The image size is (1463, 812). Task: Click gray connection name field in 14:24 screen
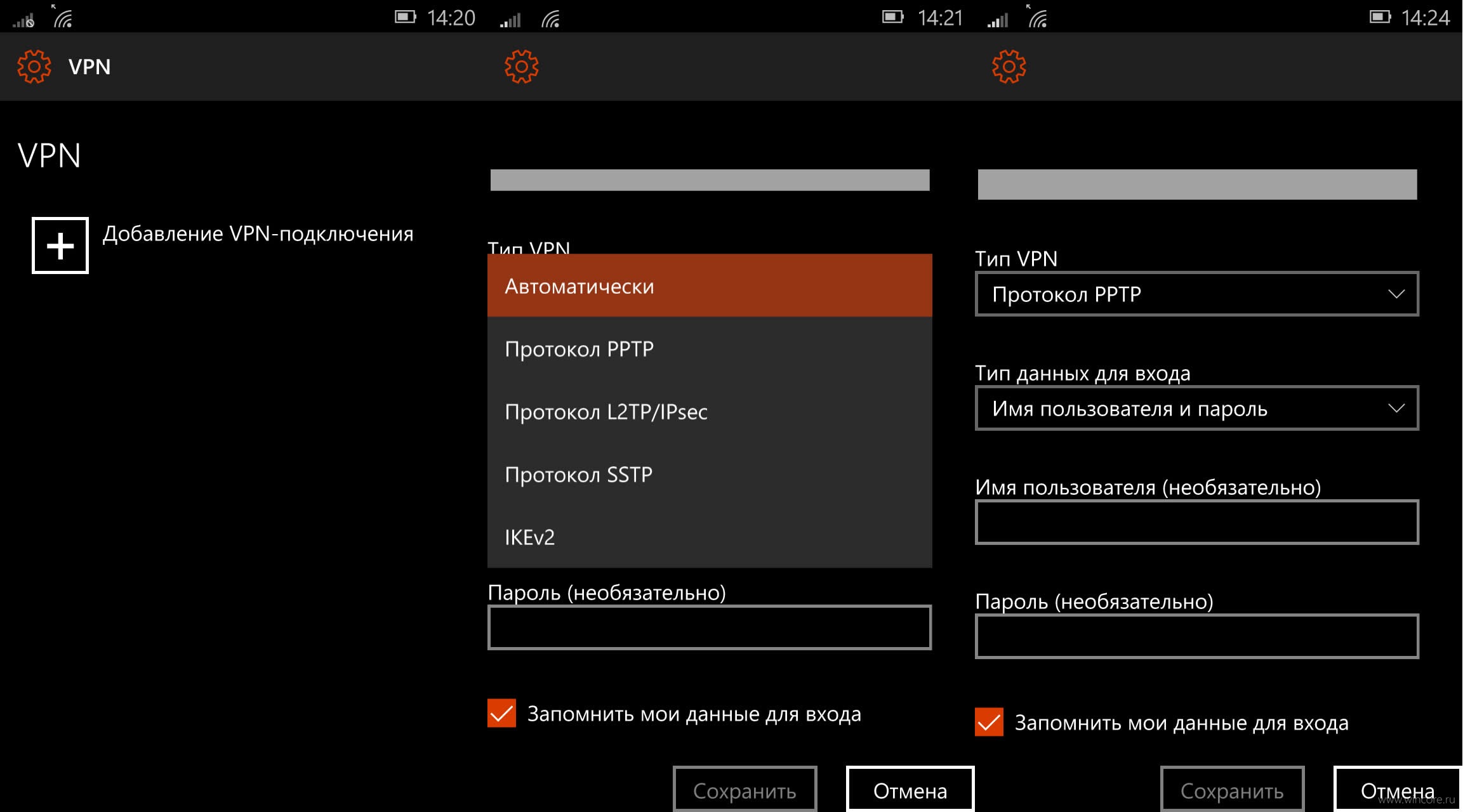pos(1197,184)
